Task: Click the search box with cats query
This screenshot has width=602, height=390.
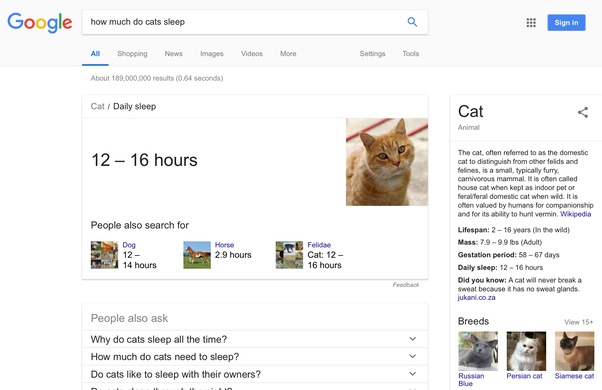Action: pos(255,22)
